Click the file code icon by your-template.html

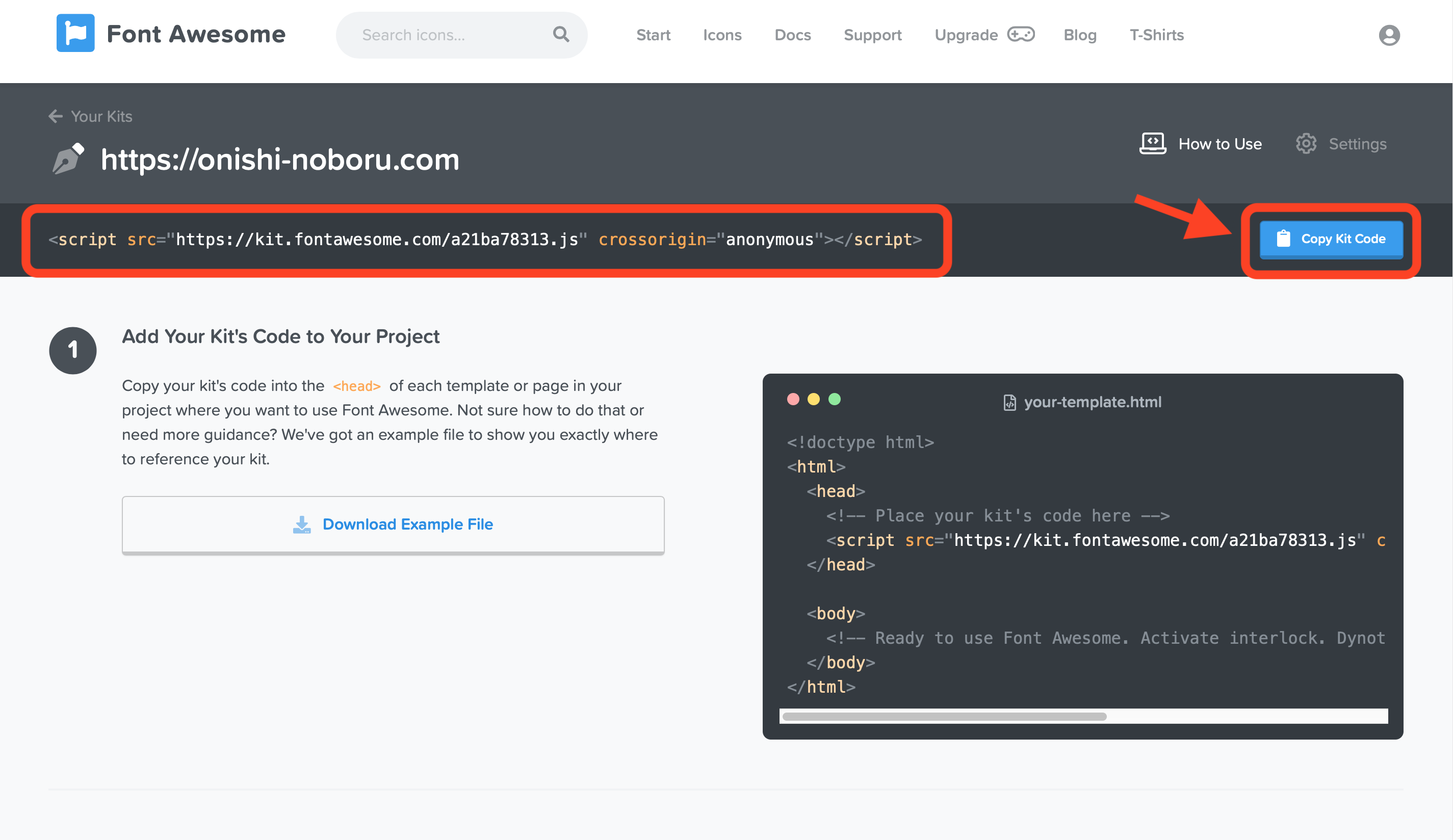(1009, 403)
